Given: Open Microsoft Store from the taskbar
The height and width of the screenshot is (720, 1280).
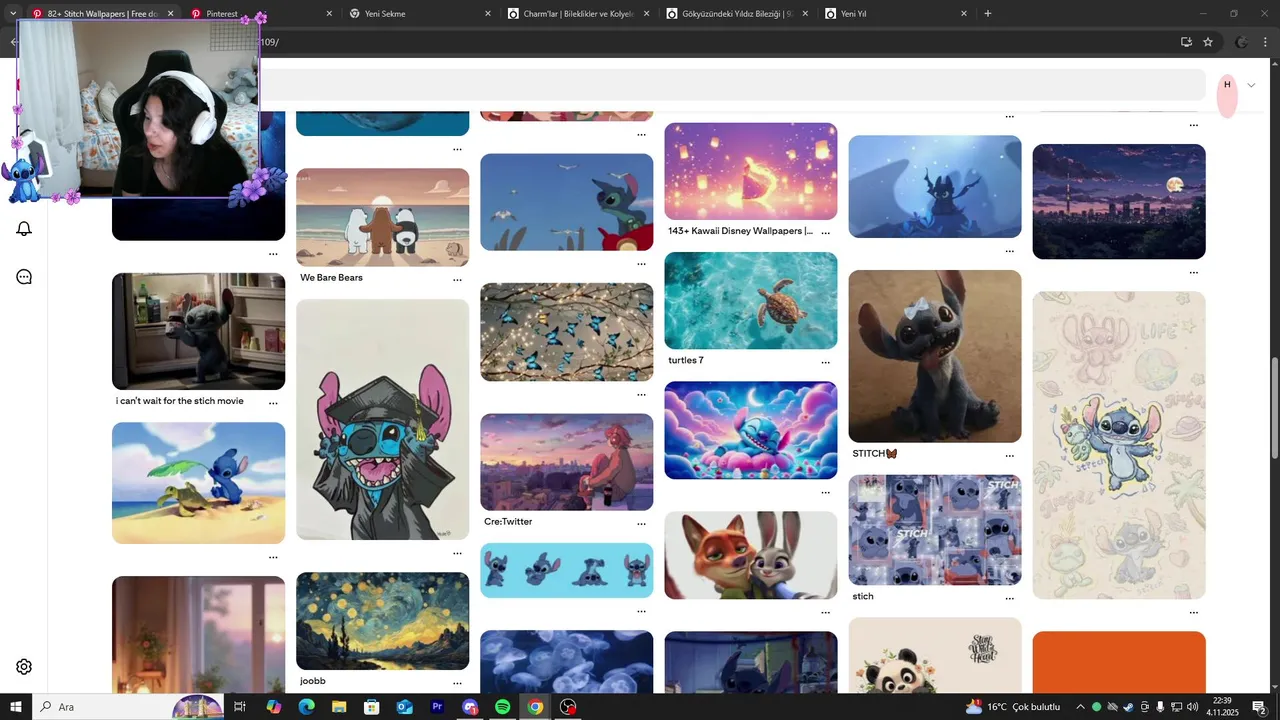Looking at the screenshot, I should pos(371,707).
